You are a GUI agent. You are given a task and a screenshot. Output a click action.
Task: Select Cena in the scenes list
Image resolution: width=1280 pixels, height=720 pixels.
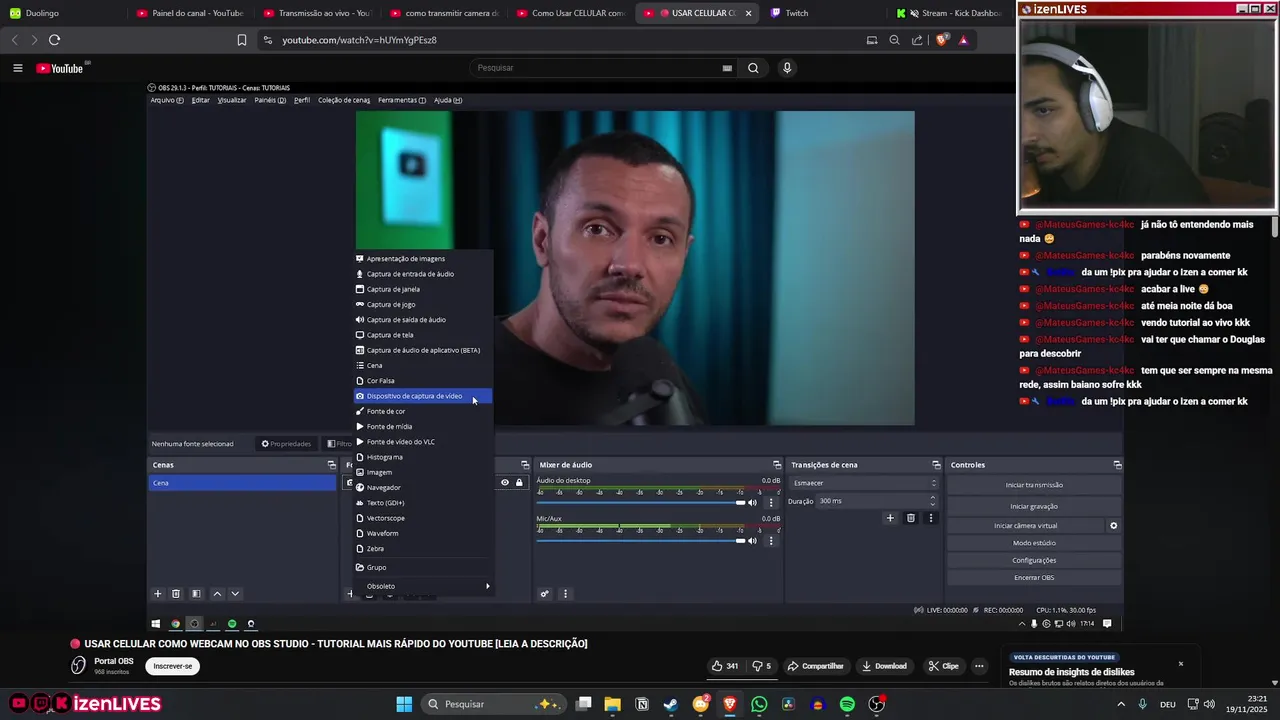pyautogui.click(x=242, y=483)
